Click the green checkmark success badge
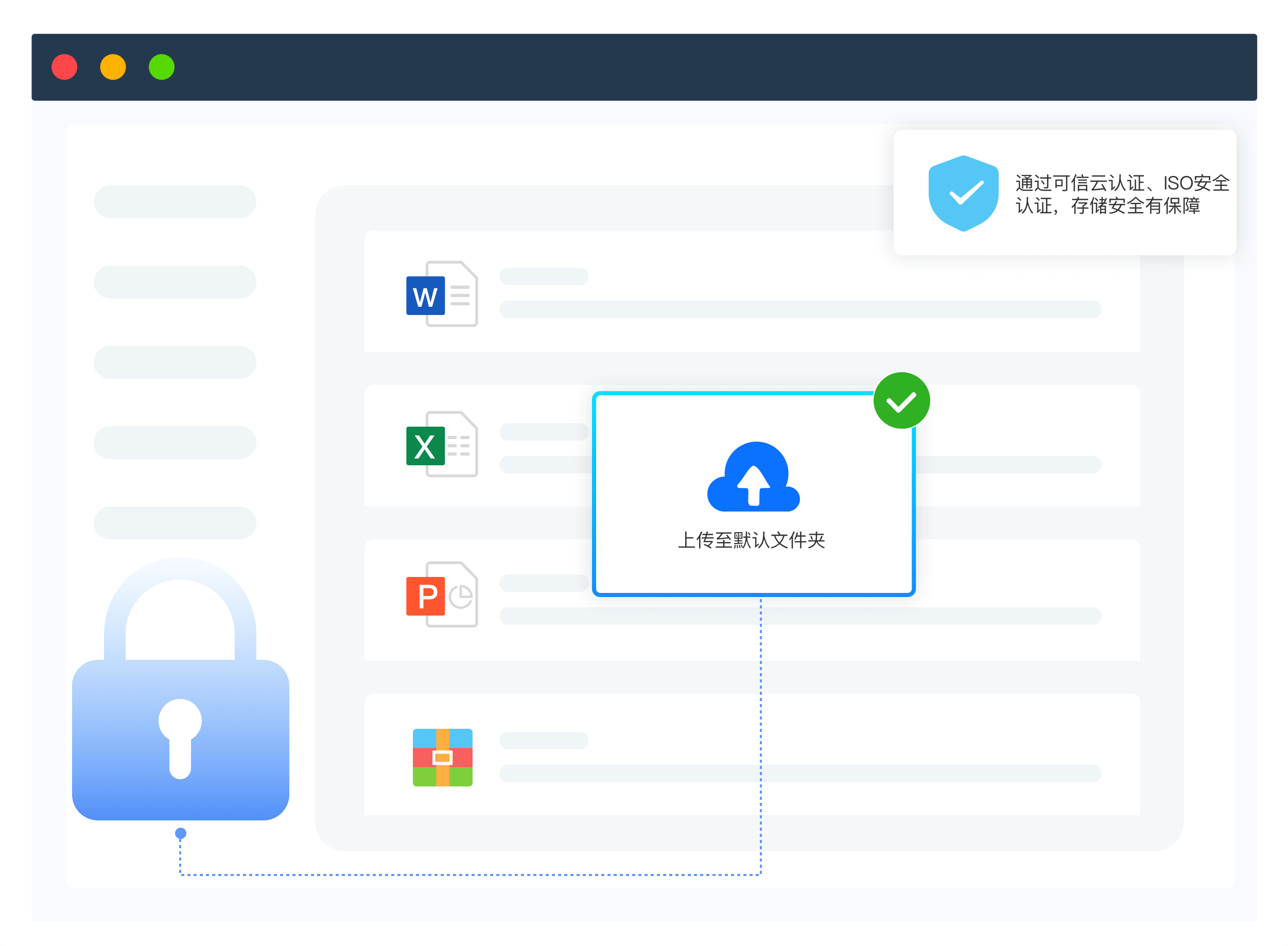The image size is (1288, 946). click(901, 401)
